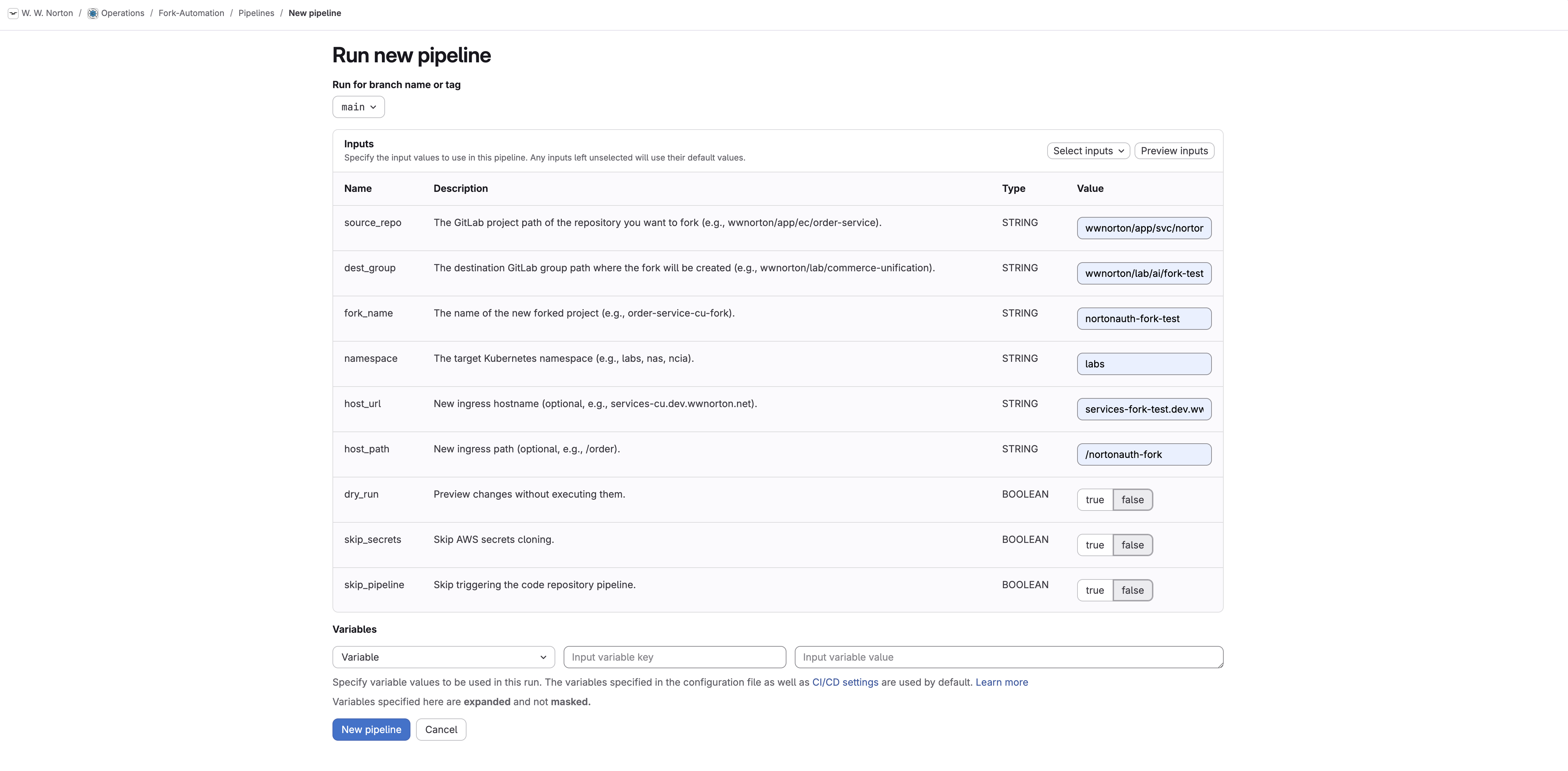1568x771 pixels.
Task: Click the New pipeline button
Action: coord(371,730)
